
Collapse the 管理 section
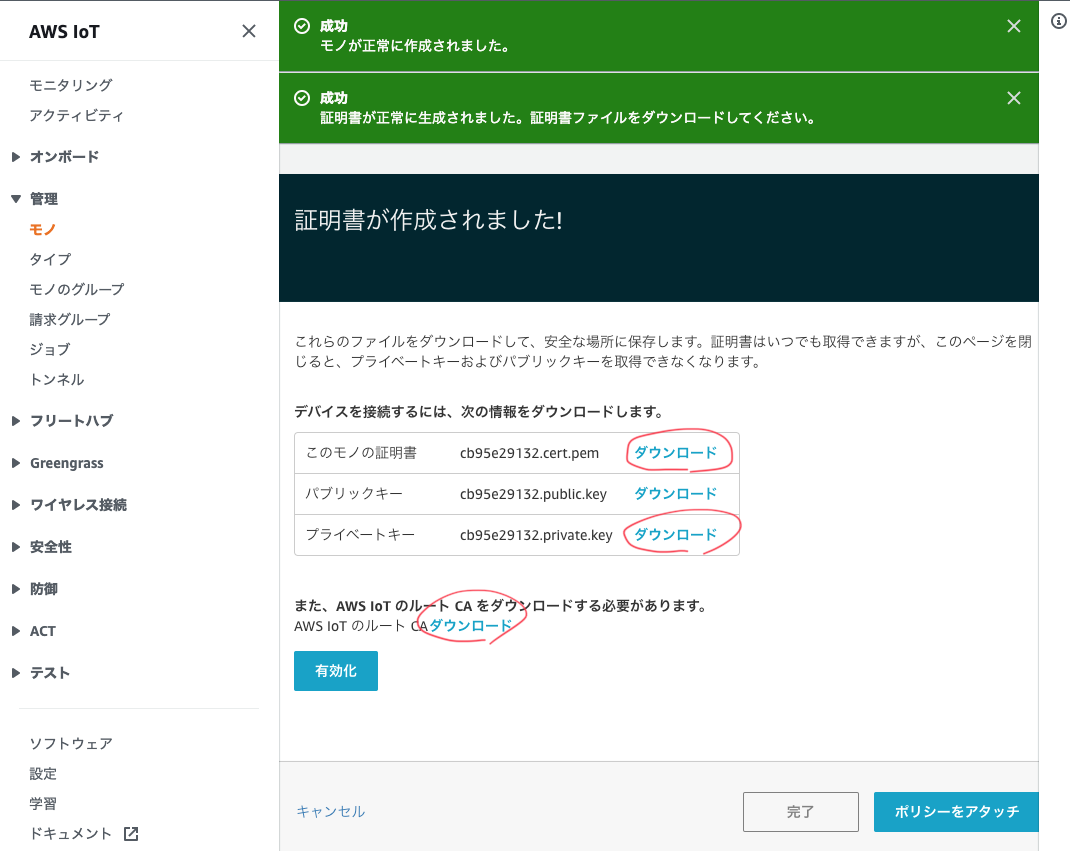(x=16, y=199)
